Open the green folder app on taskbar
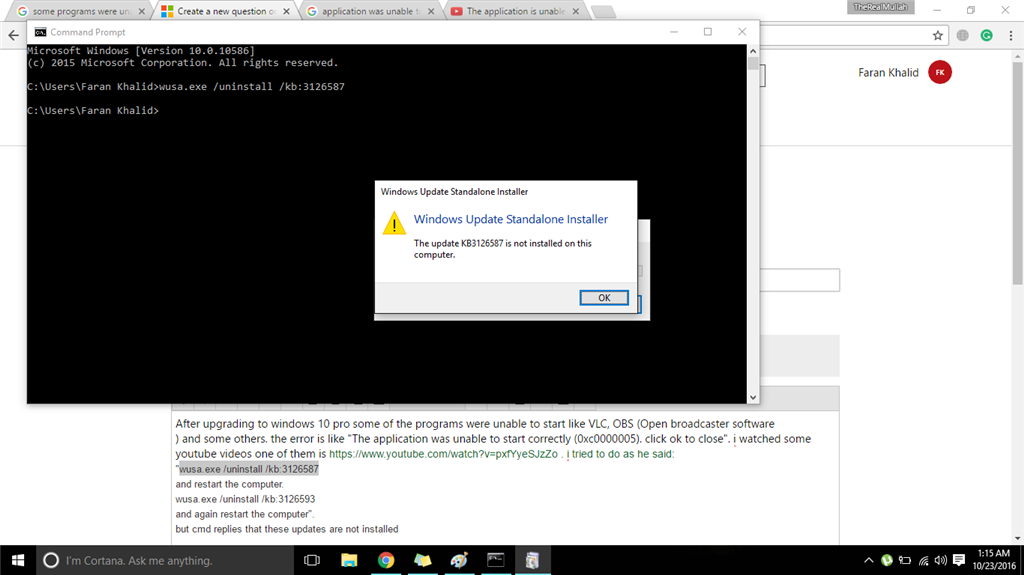Image resolution: width=1024 pixels, height=575 pixels. (423, 561)
